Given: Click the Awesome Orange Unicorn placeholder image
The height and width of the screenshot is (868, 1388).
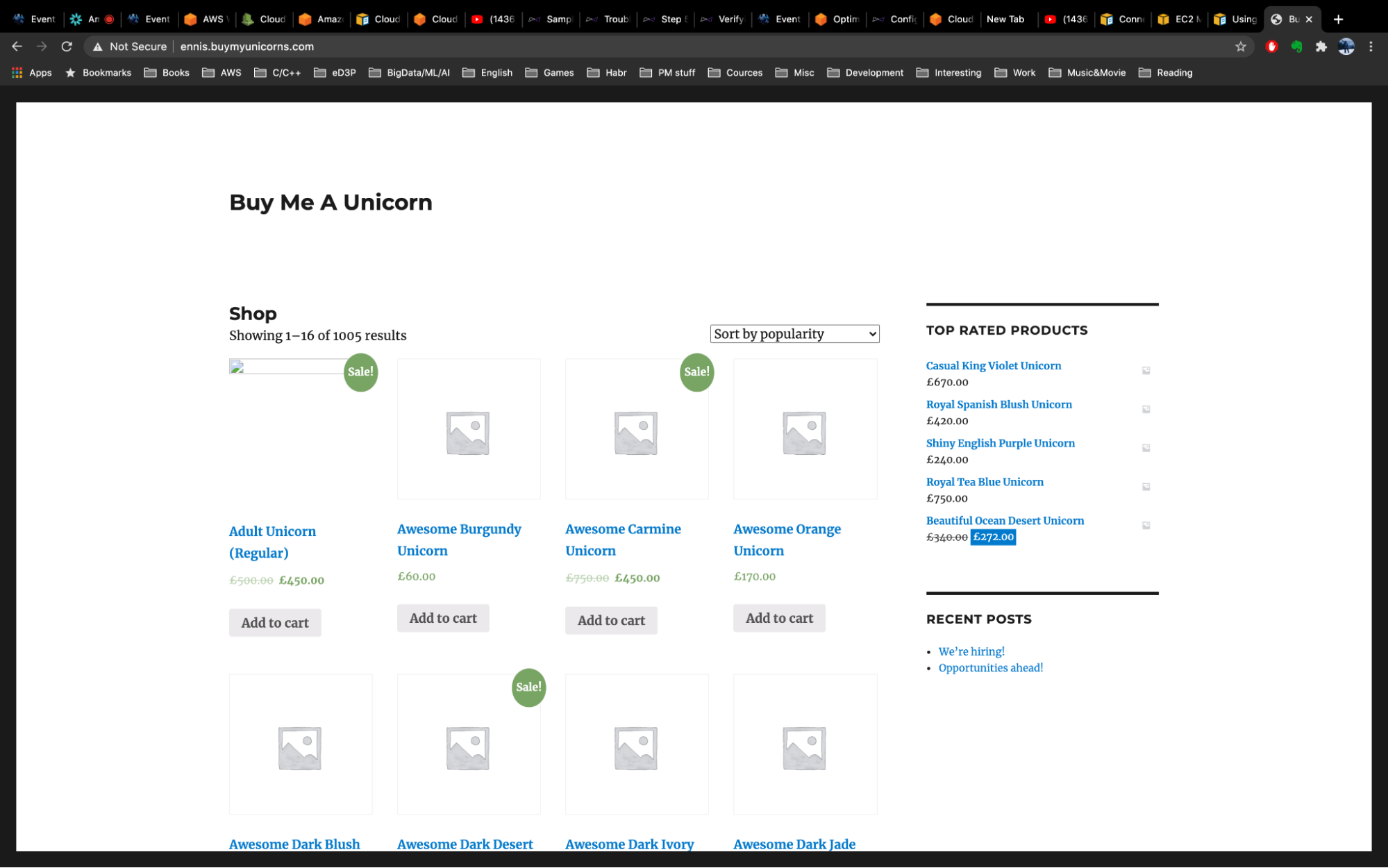Looking at the screenshot, I should pyautogui.click(x=805, y=428).
